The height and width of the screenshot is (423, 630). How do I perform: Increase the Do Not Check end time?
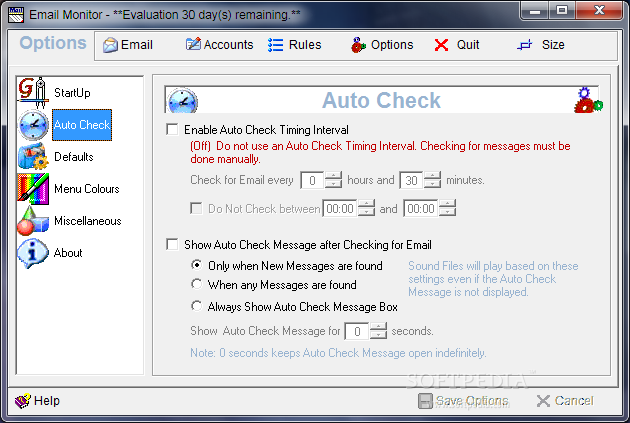pyautogui.click(x=447, y=204)
